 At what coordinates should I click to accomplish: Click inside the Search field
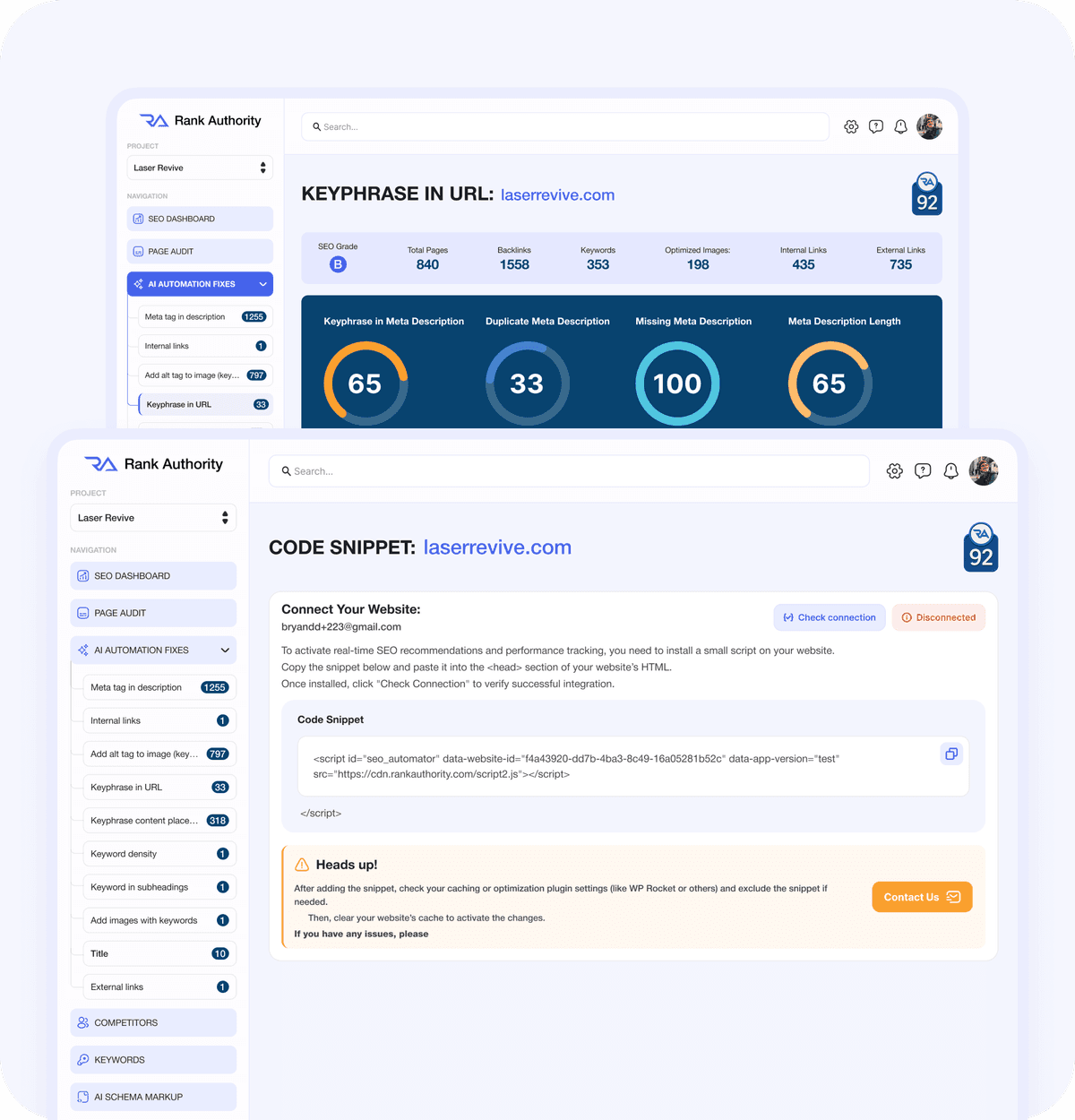569,470
